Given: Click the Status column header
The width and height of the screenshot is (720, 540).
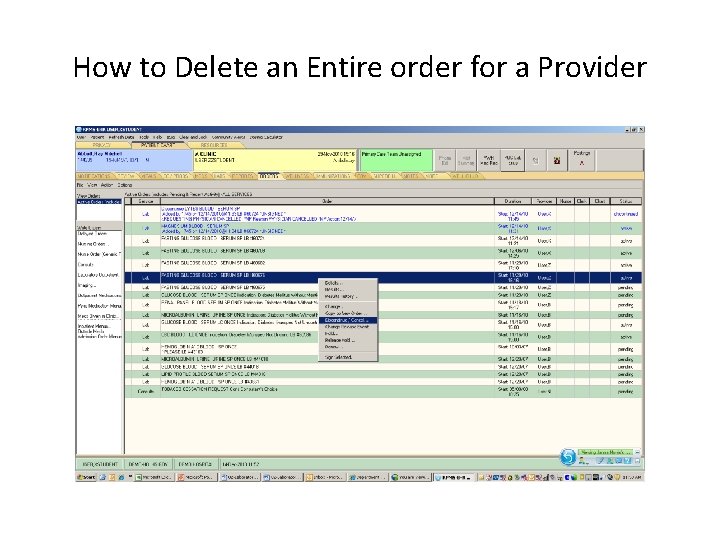Looking at the screenshot, I should [x=625, y=201].
